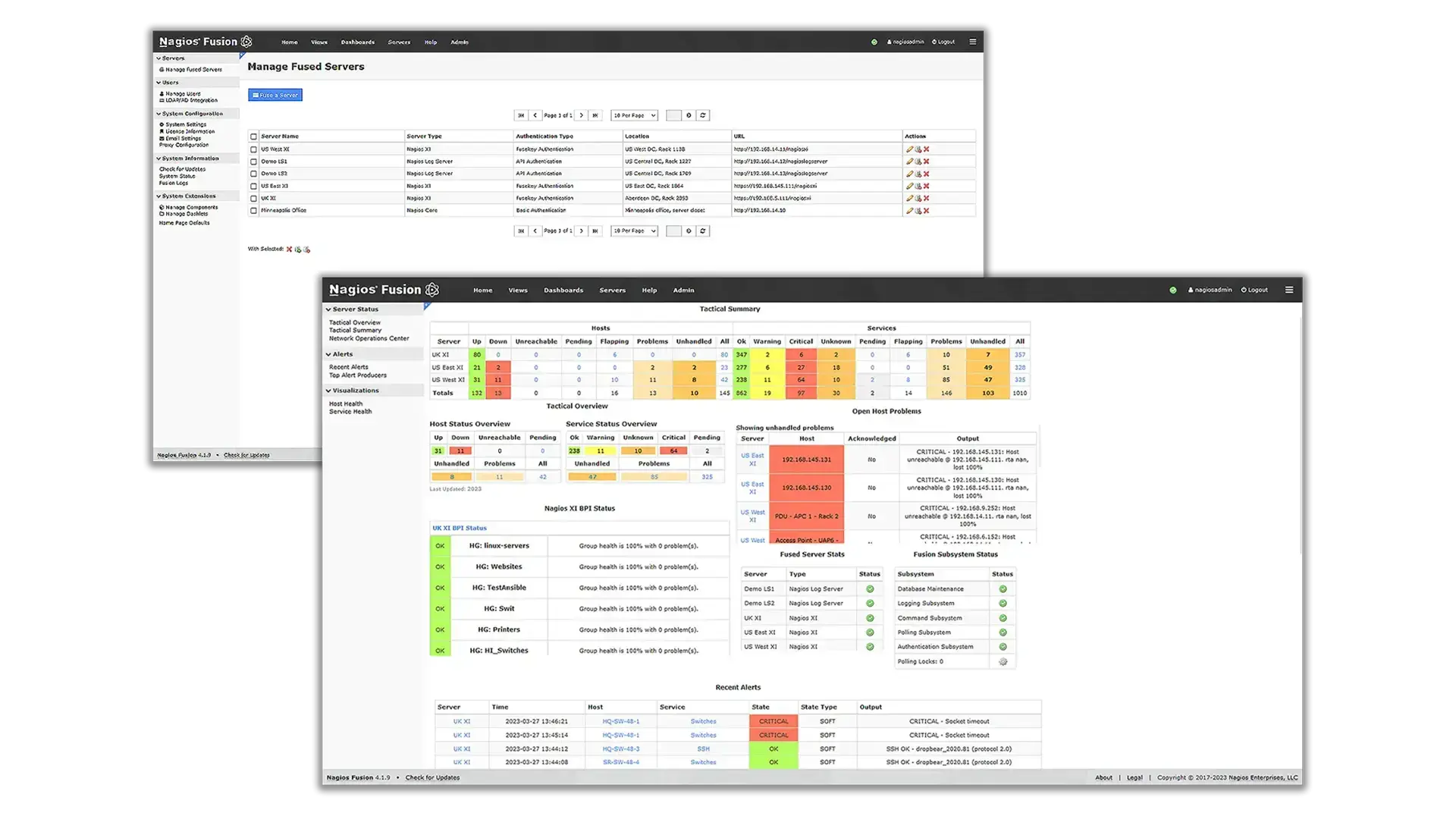The height and width of the screenshot is (819, 1456).
Task: Click the green OK cell for HG: linux-servers
Action: click(440, 545)
